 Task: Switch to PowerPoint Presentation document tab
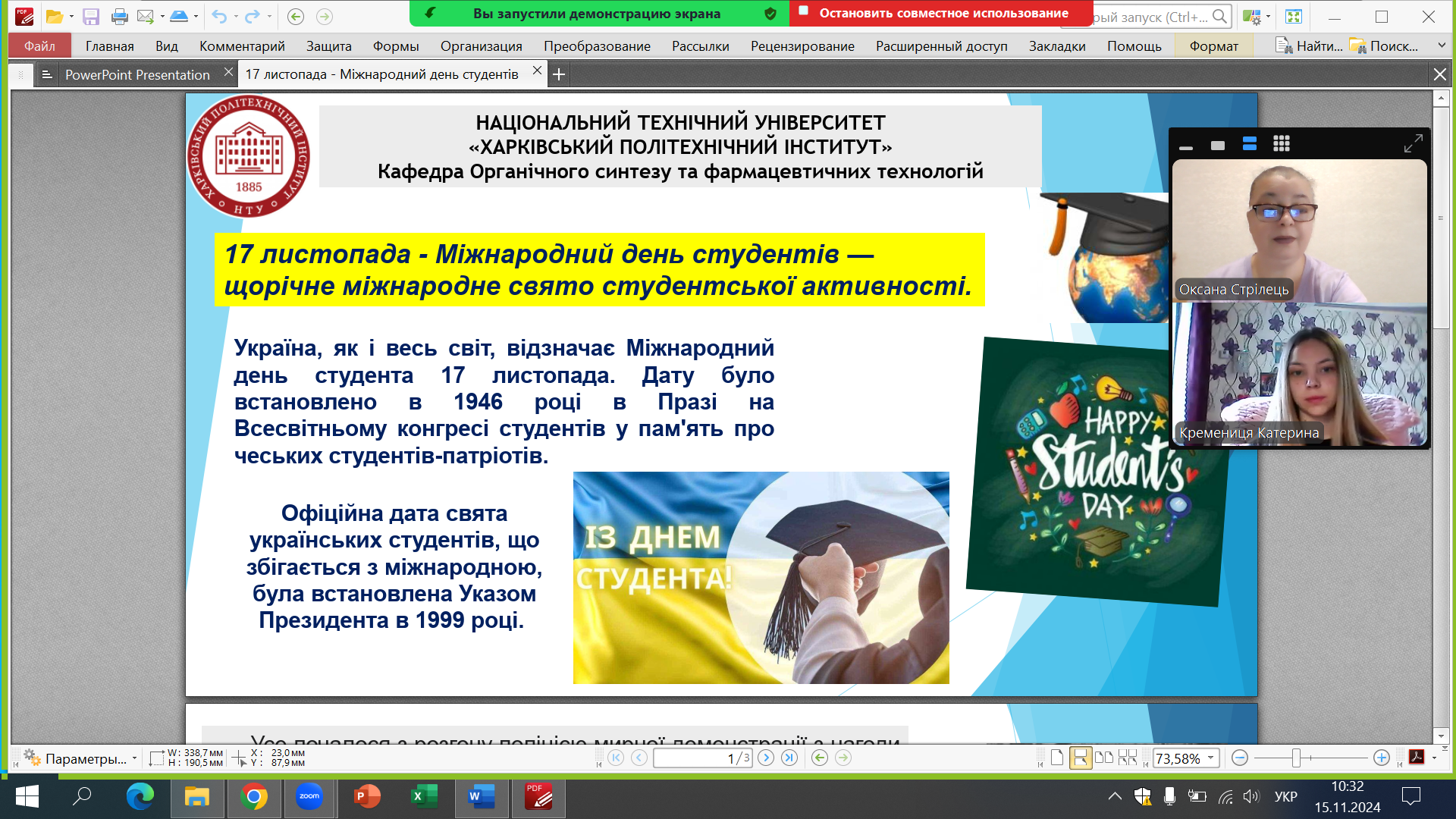pos(137,74)
